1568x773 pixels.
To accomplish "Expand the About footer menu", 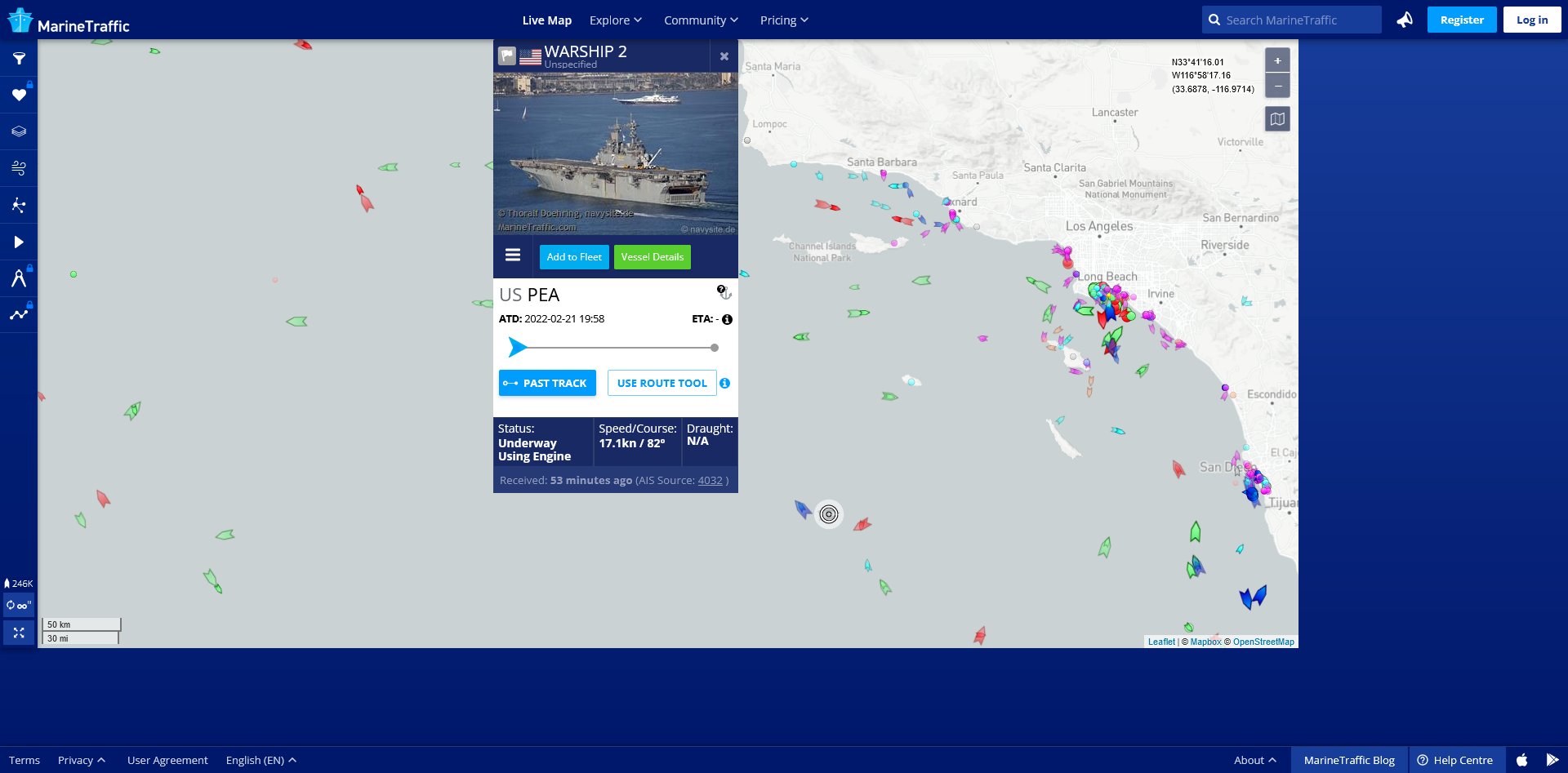I will [1255, 760].
